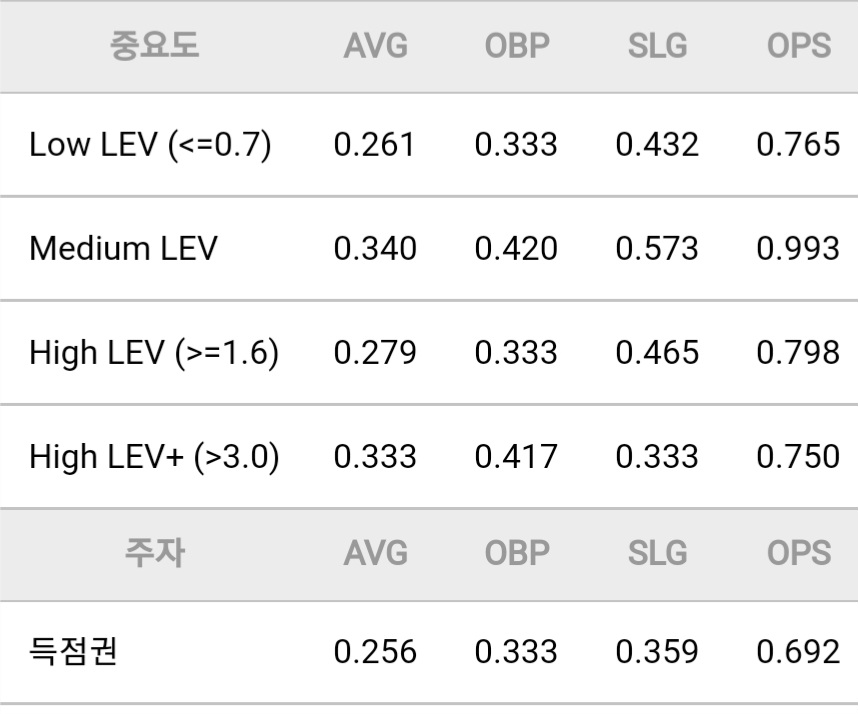This screenshot has width=858, height=714.
Task: Click Low LEV AVG value 0.261
Action: pyautogui.click(x=374, y=144)
